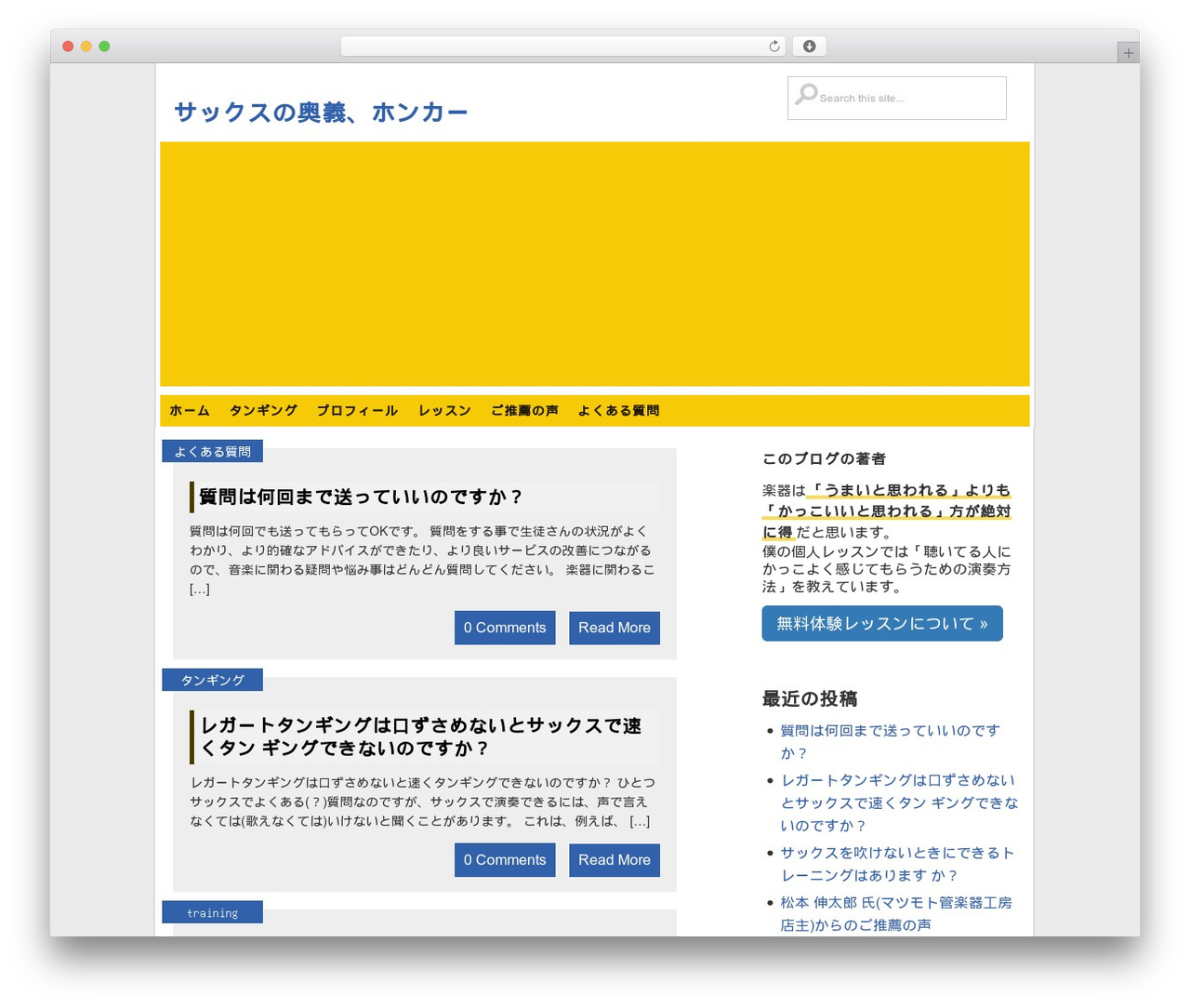Click the browser reload icon
Screen dimensions: 1190x1008
coord(773,46)
